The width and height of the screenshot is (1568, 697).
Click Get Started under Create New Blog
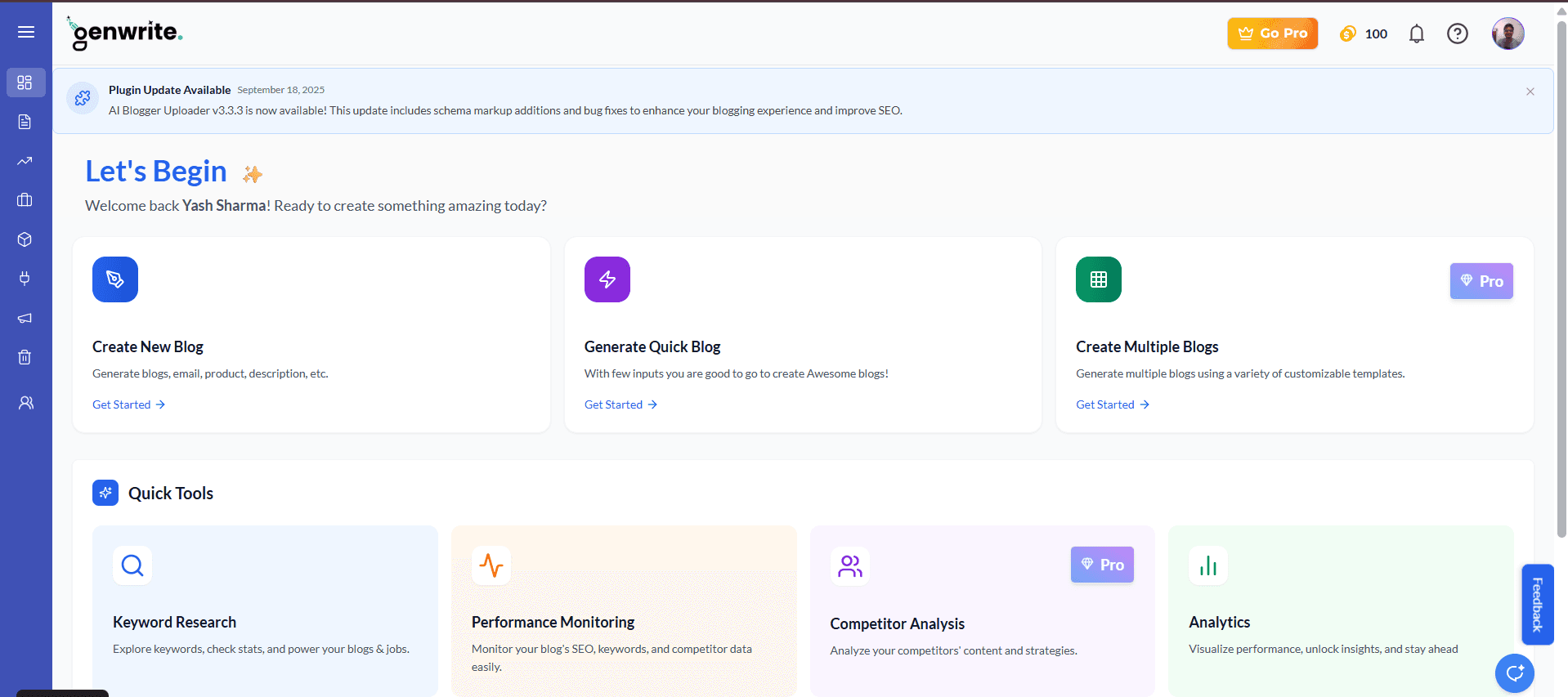(129, 404)
